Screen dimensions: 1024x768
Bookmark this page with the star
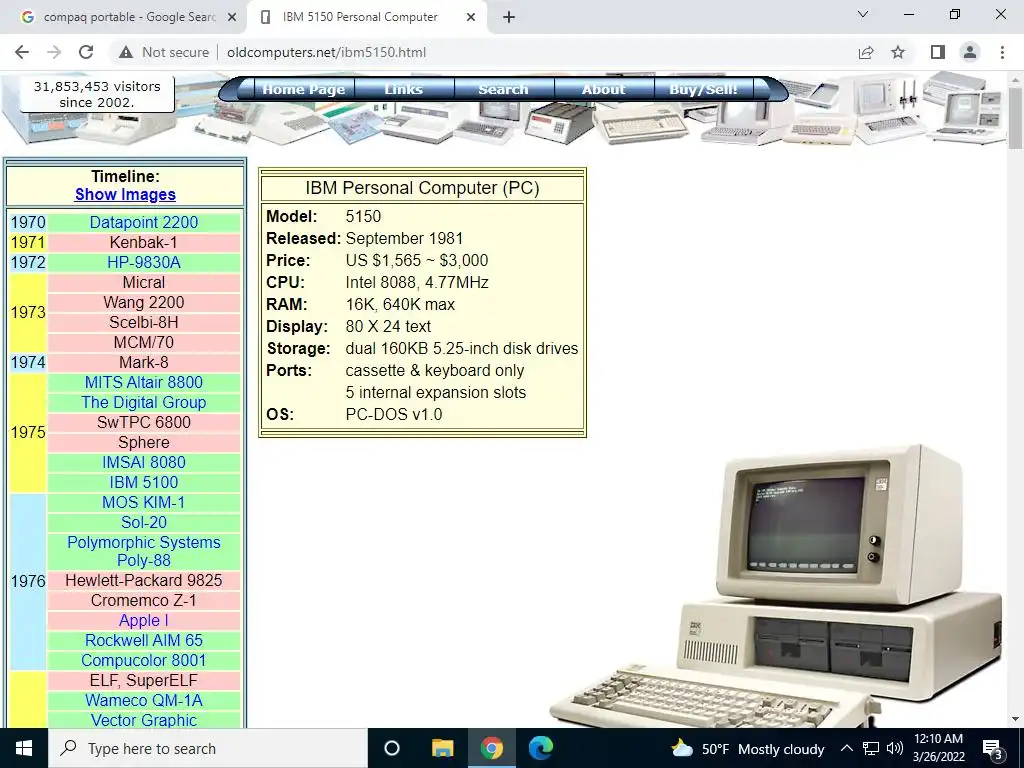click(x=898, y=52)
